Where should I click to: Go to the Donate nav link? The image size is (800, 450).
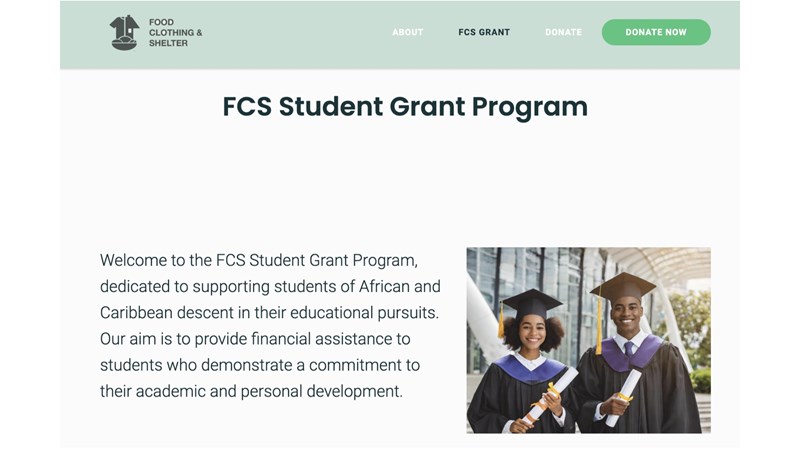563,33
